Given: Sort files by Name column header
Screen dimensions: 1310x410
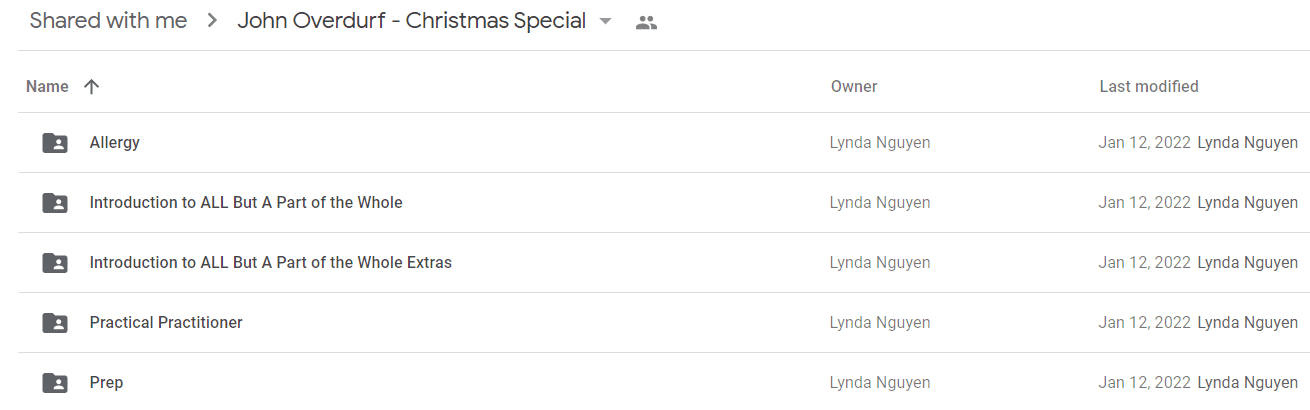Looking at the screenshot, I should pos(47,87).
